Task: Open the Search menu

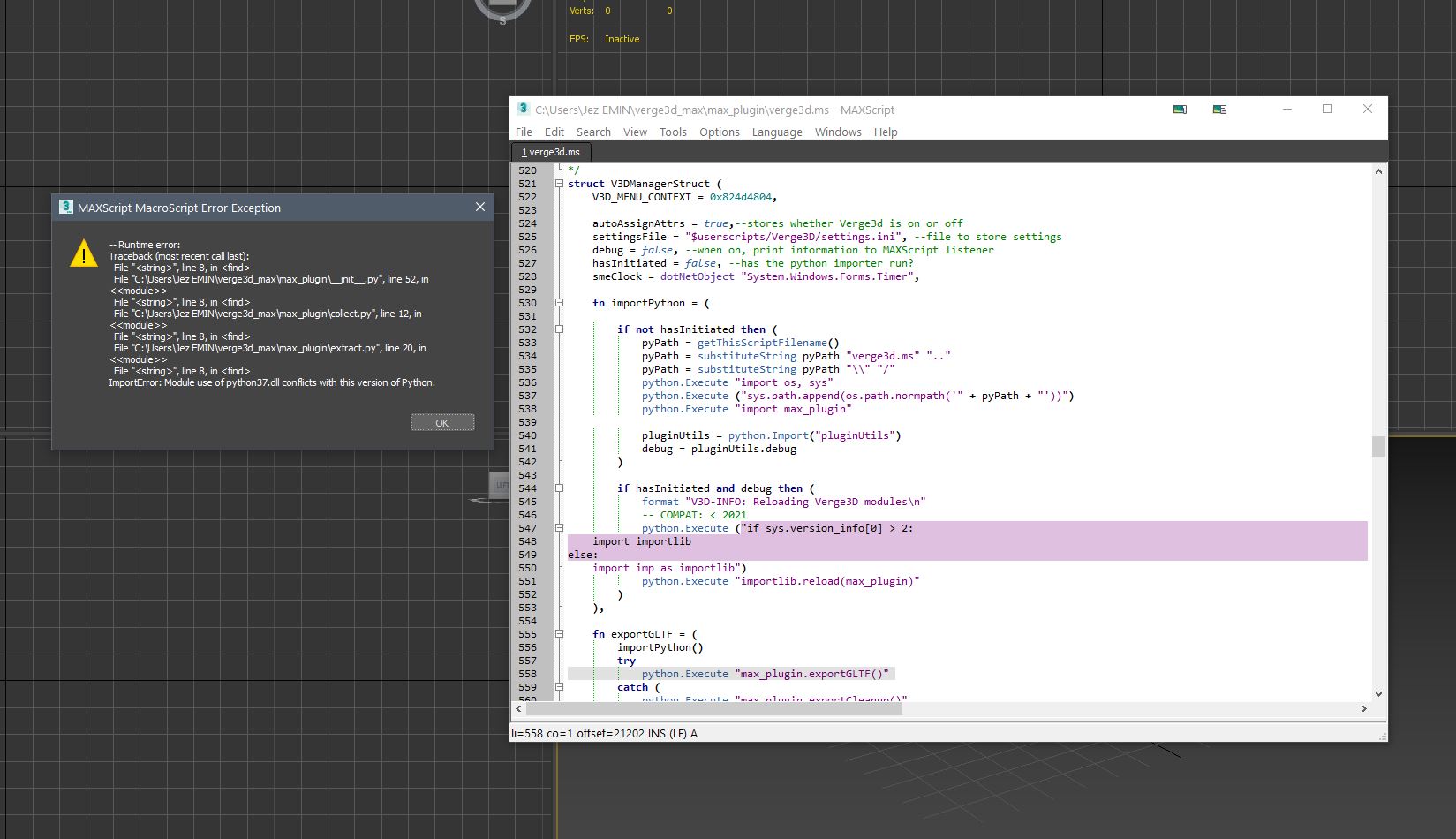Action: tap(593, 132)
